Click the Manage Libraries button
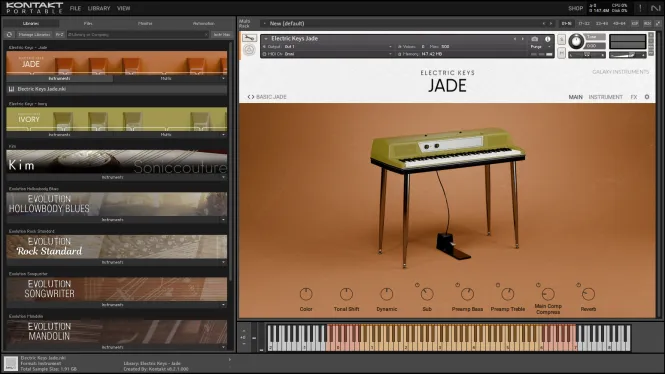The width and height of the screenshot is (665, 374). [34, 34]
